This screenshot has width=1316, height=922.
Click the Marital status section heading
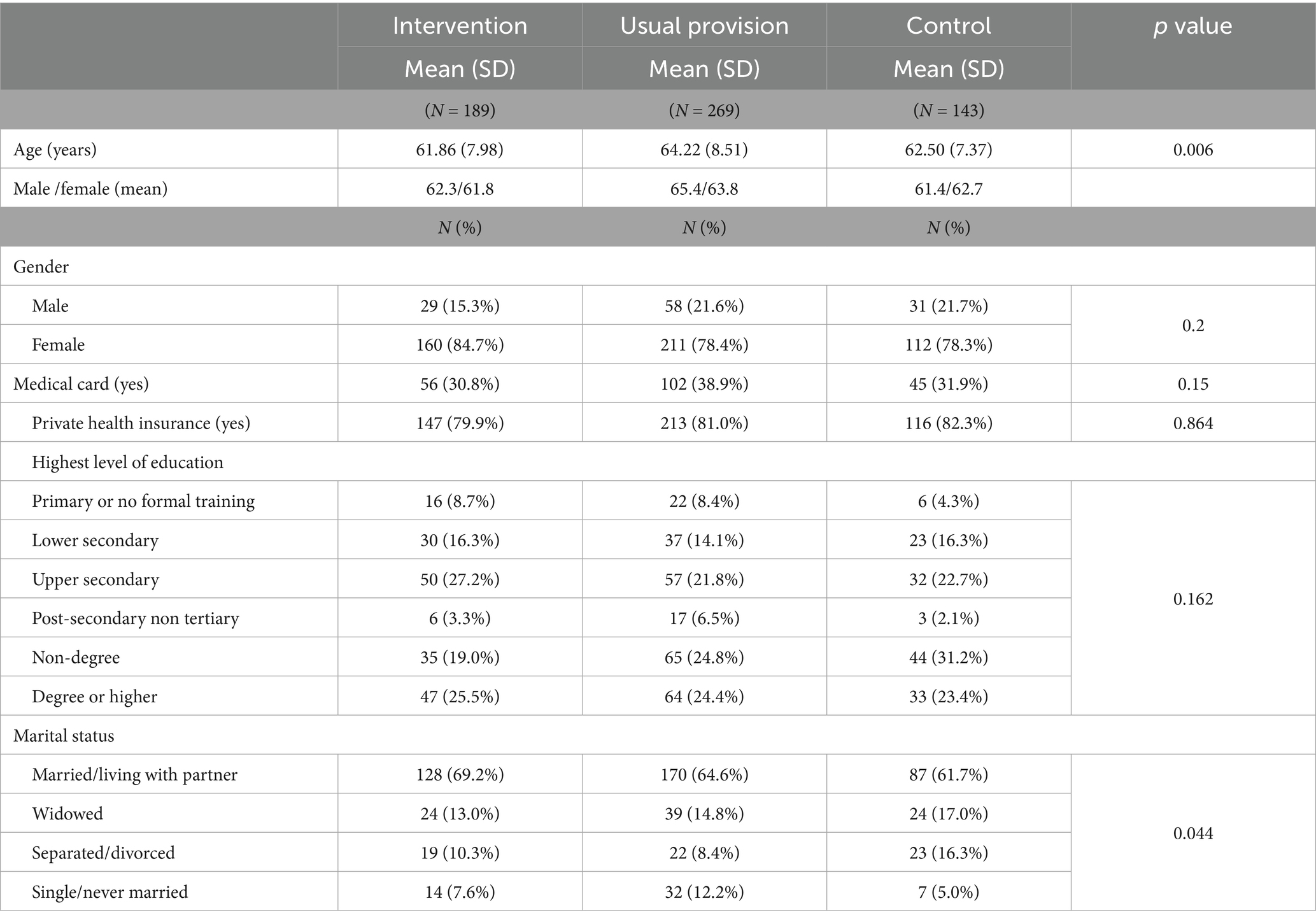(64, 735)
